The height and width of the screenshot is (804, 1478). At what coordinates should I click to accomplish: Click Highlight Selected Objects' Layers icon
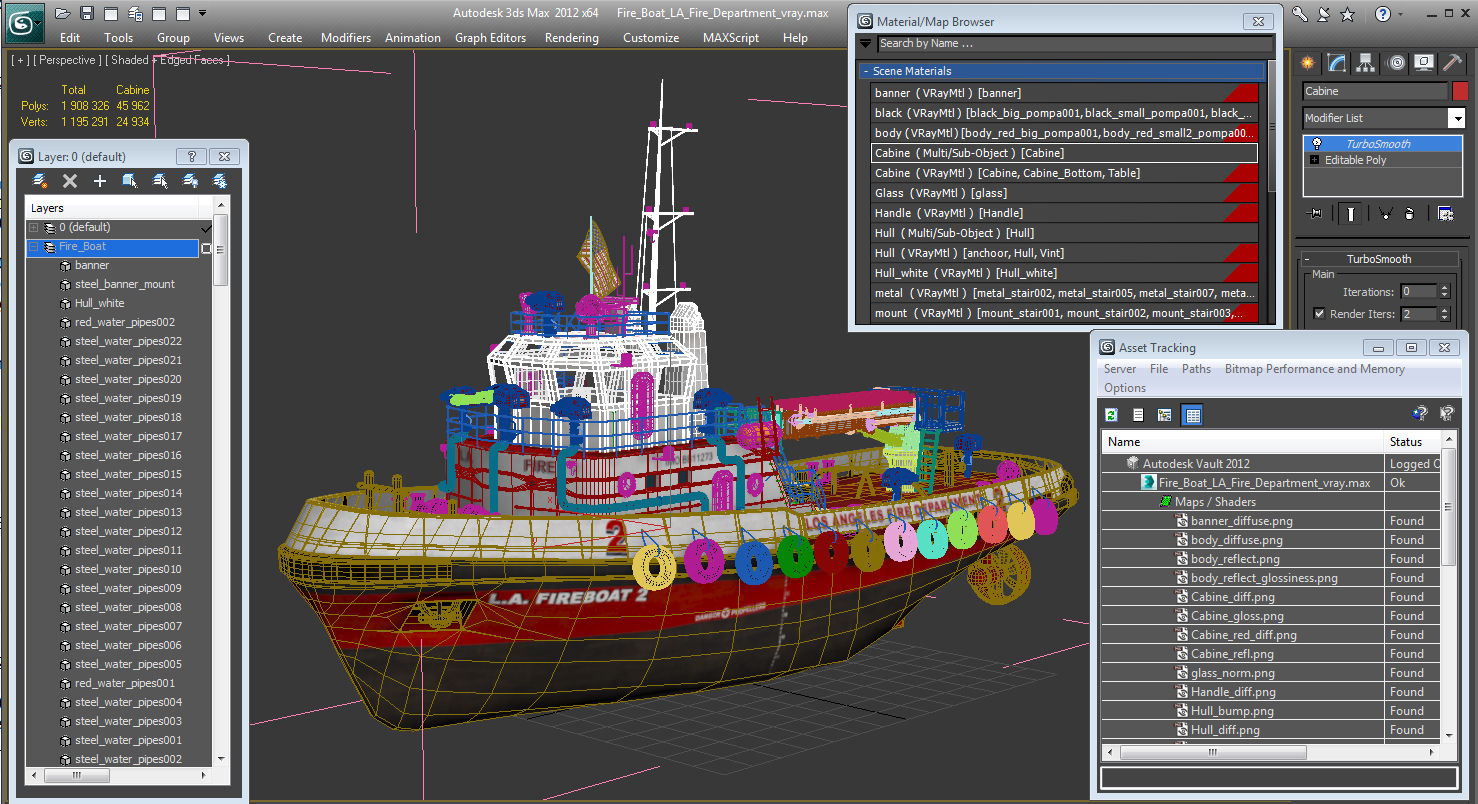click(160, 181)
